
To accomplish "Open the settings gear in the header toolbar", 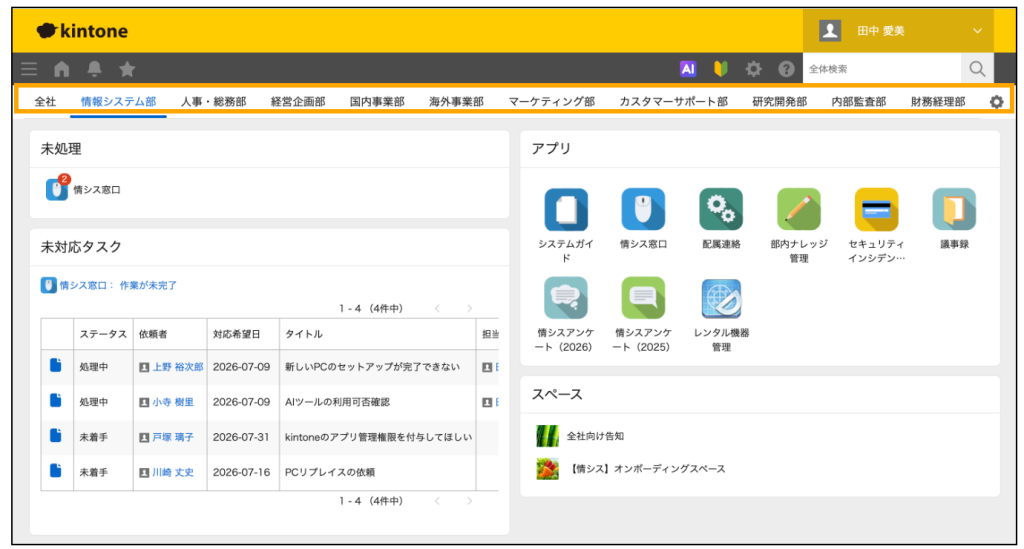I will 754,69.
